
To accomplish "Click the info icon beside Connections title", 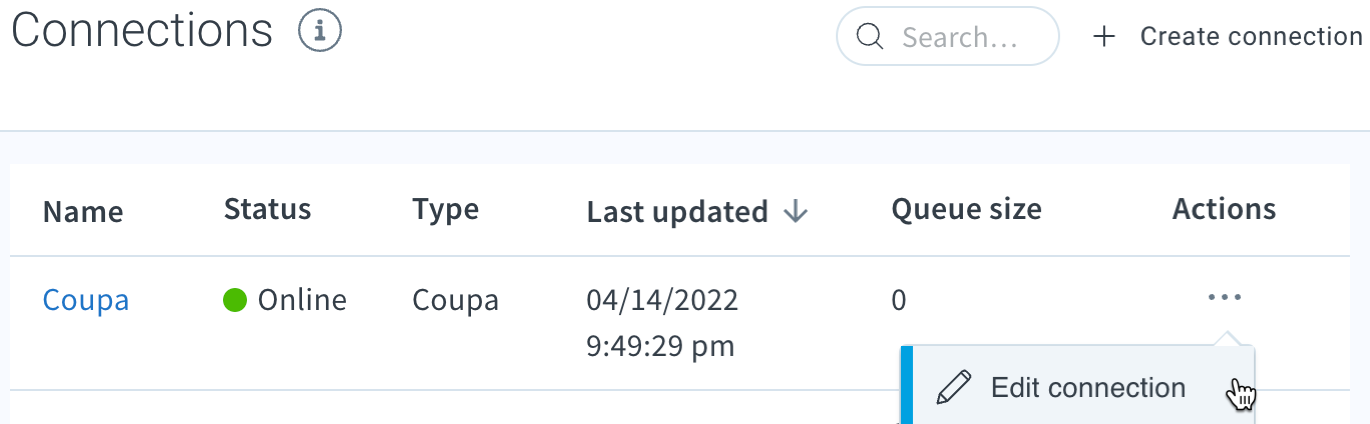I will point(320,32).
